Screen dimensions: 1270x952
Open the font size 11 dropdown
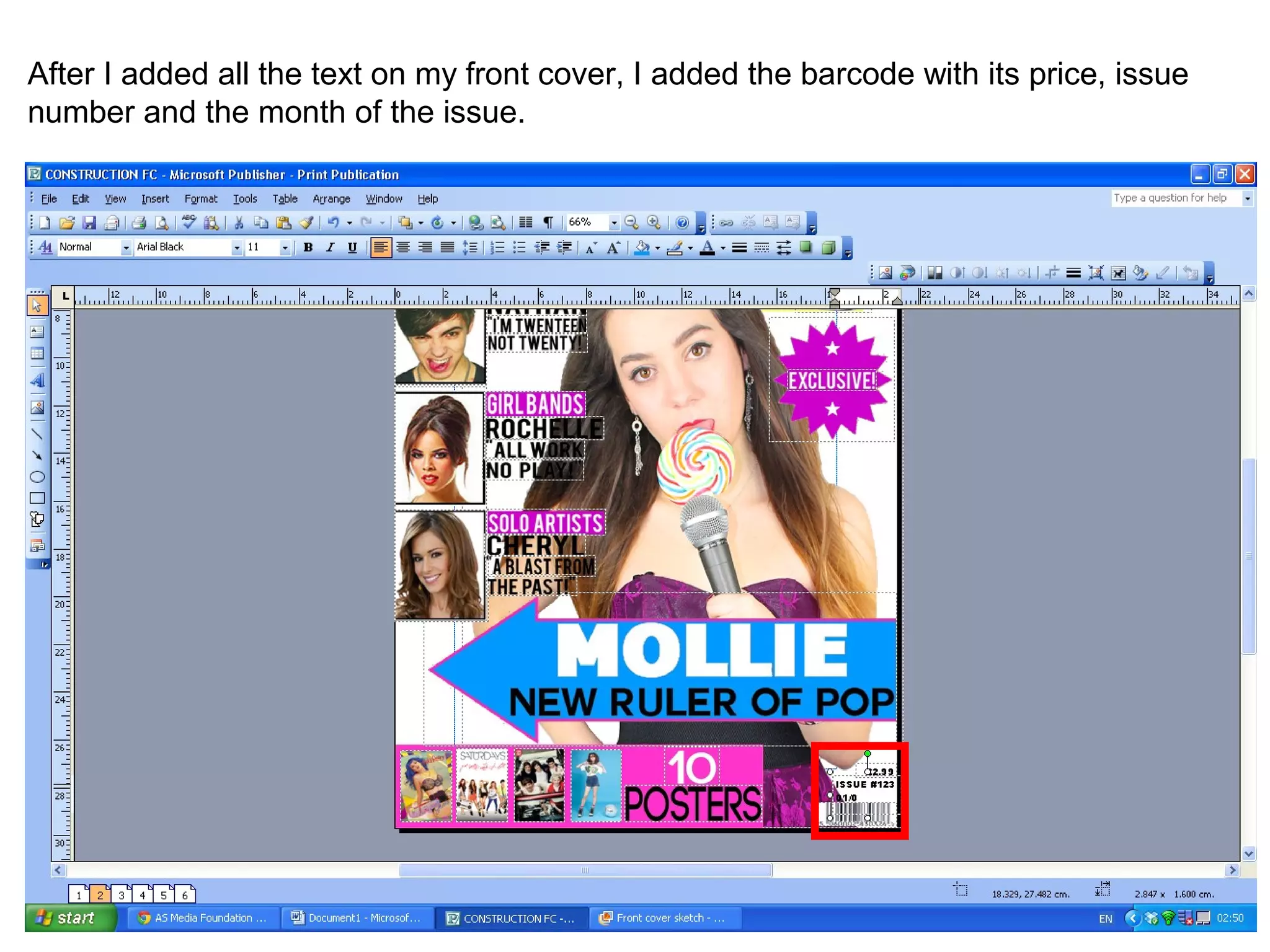click(x=285, y=248)
